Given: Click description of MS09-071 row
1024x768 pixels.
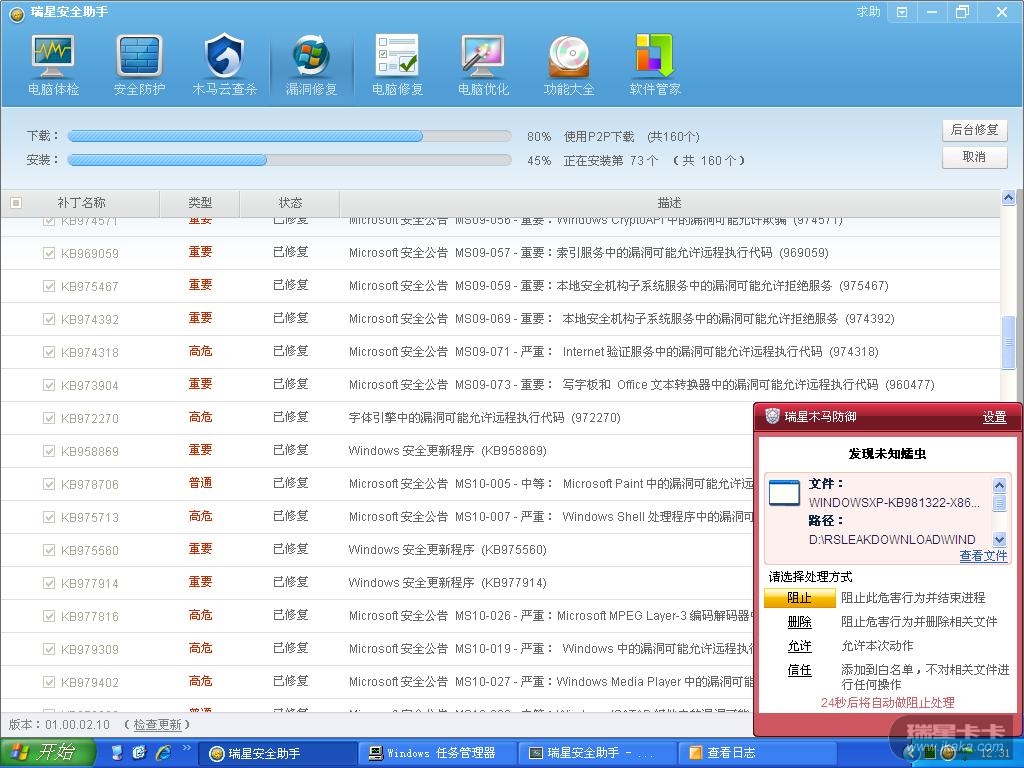Looking at the screenshot, I should coord(613,352).
